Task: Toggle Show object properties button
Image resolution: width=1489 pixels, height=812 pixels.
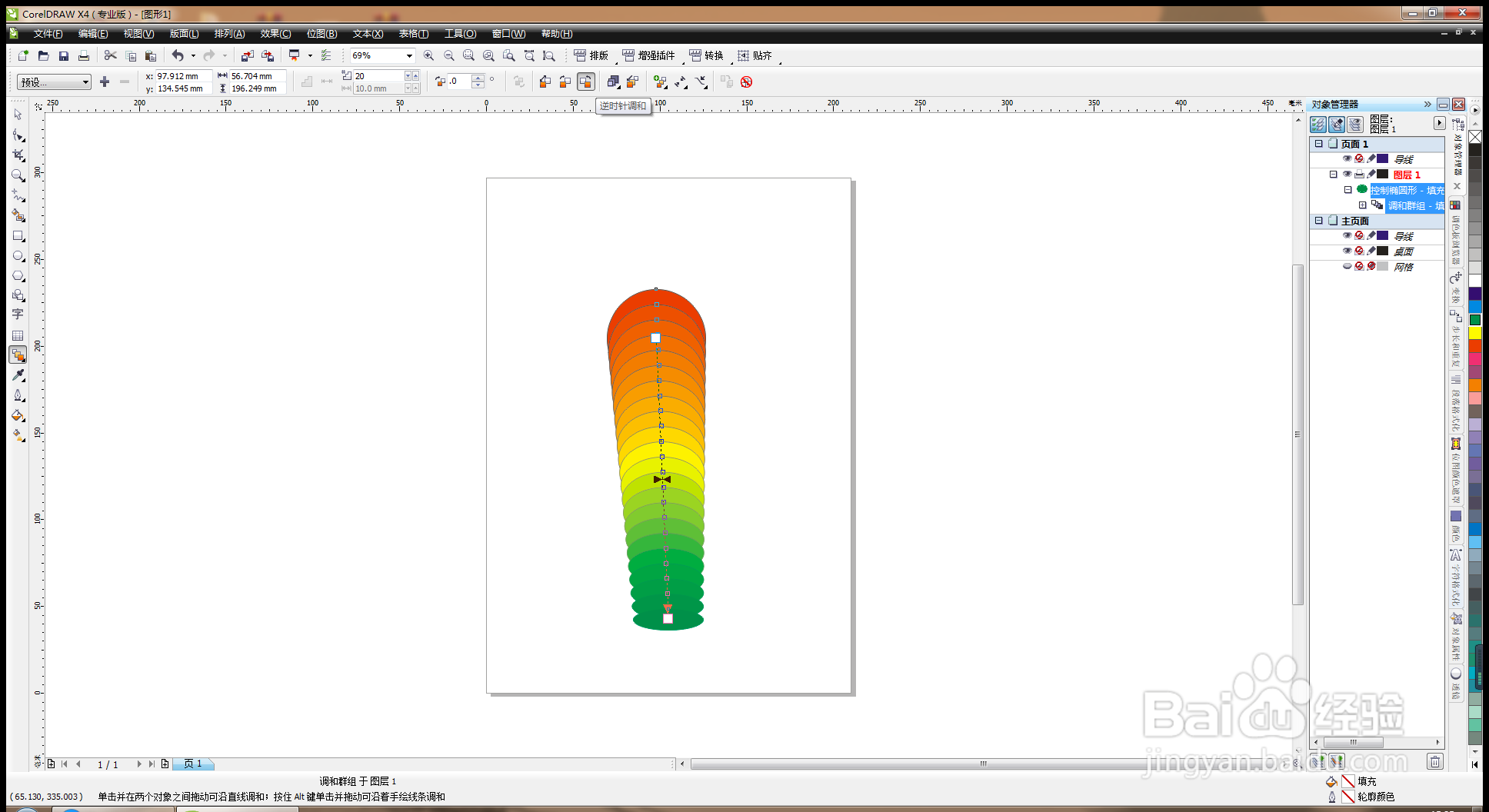Action: tap(1318, 124)
